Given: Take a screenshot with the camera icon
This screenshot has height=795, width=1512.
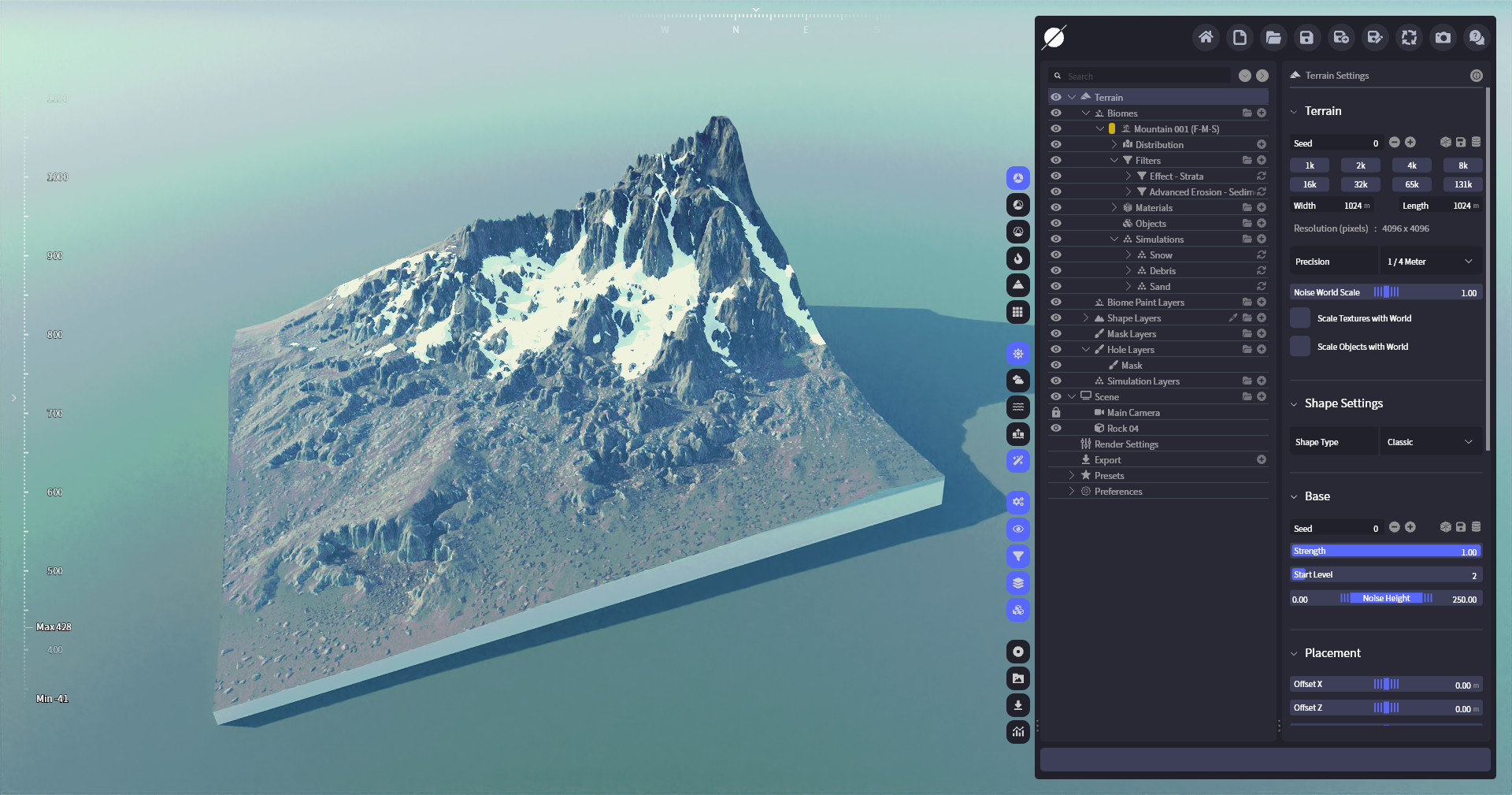Looking at the screenshot, I should tap(1443, 37).
